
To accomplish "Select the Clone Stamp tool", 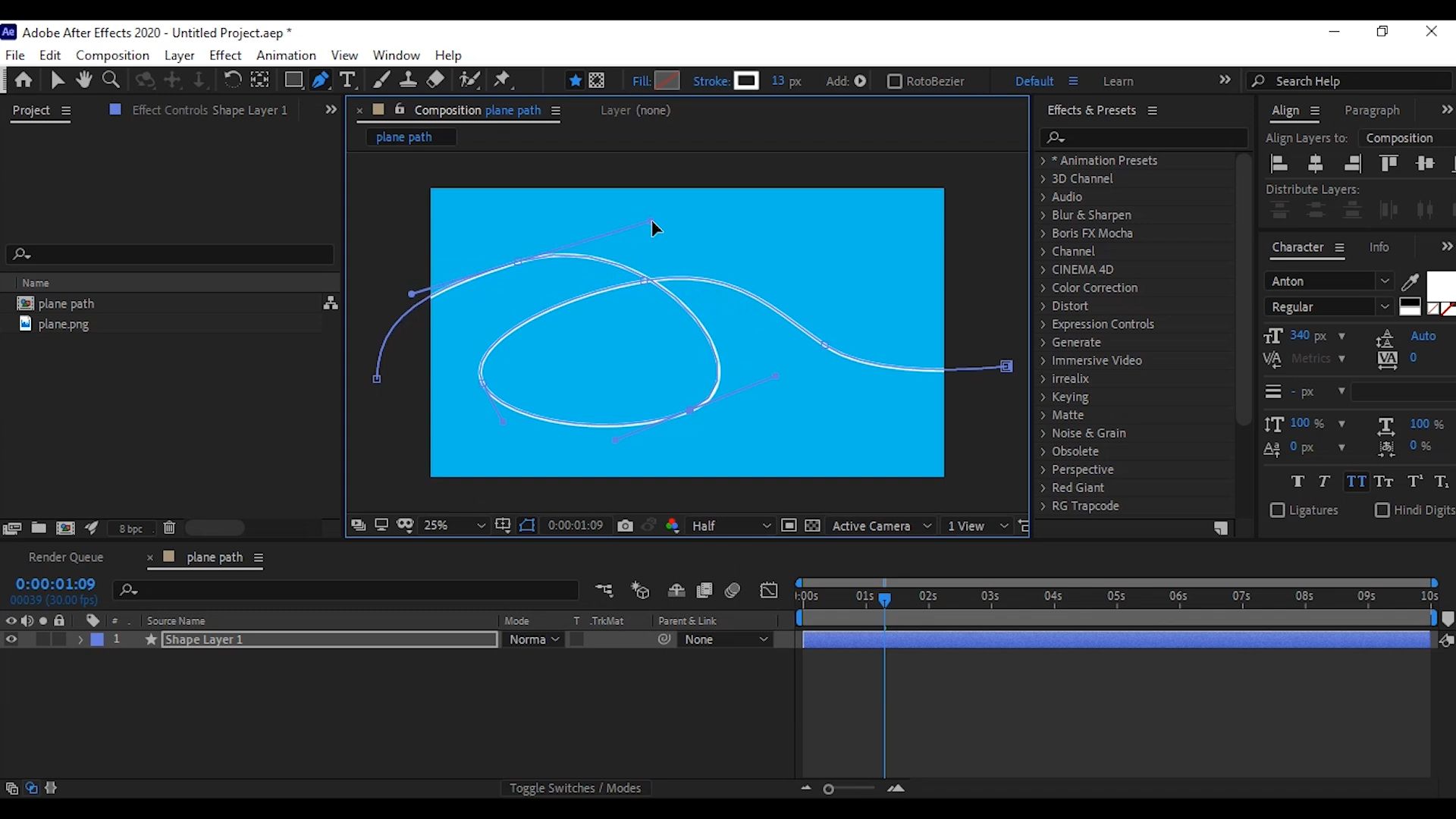I will point(408,80).
